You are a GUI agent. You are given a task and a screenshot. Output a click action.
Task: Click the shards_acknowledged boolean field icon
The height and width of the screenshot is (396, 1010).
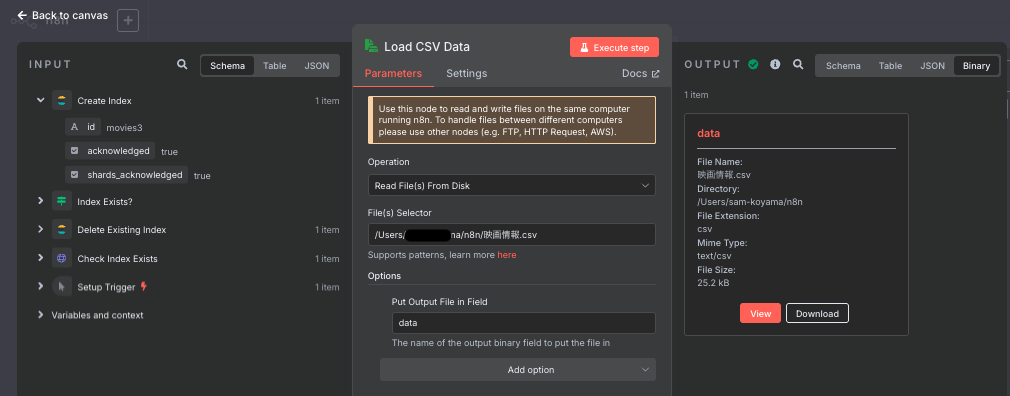[x=74, y=174]
